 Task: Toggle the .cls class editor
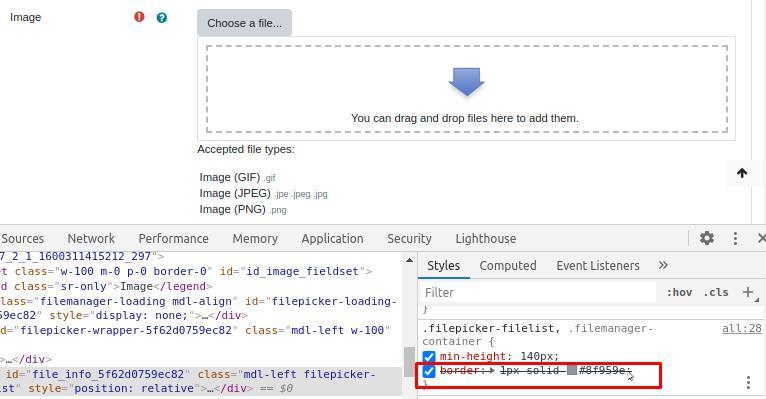716,293
